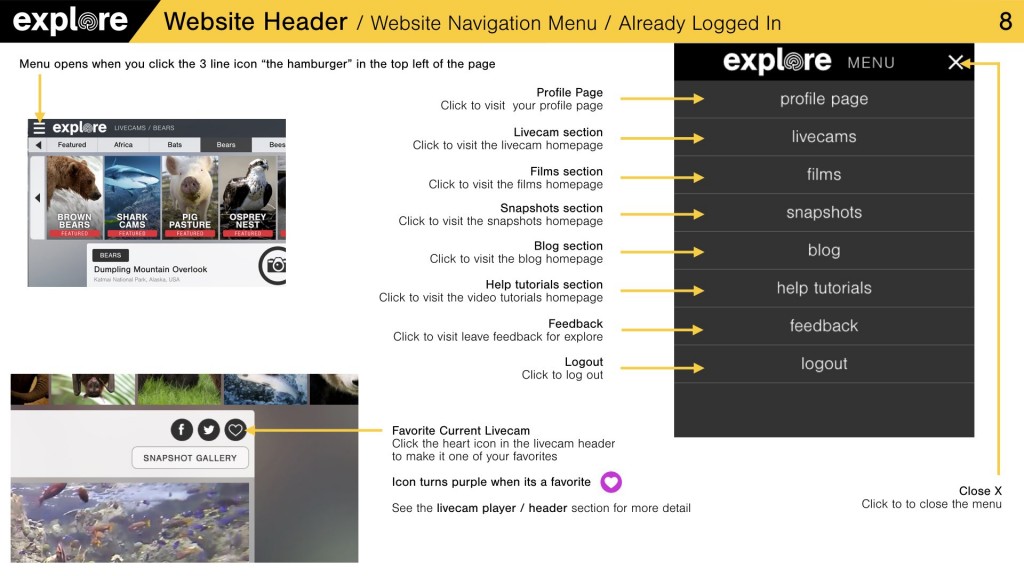Open profile page from menu
Screen dimensions: 1024x576
[x=824, y=99]
